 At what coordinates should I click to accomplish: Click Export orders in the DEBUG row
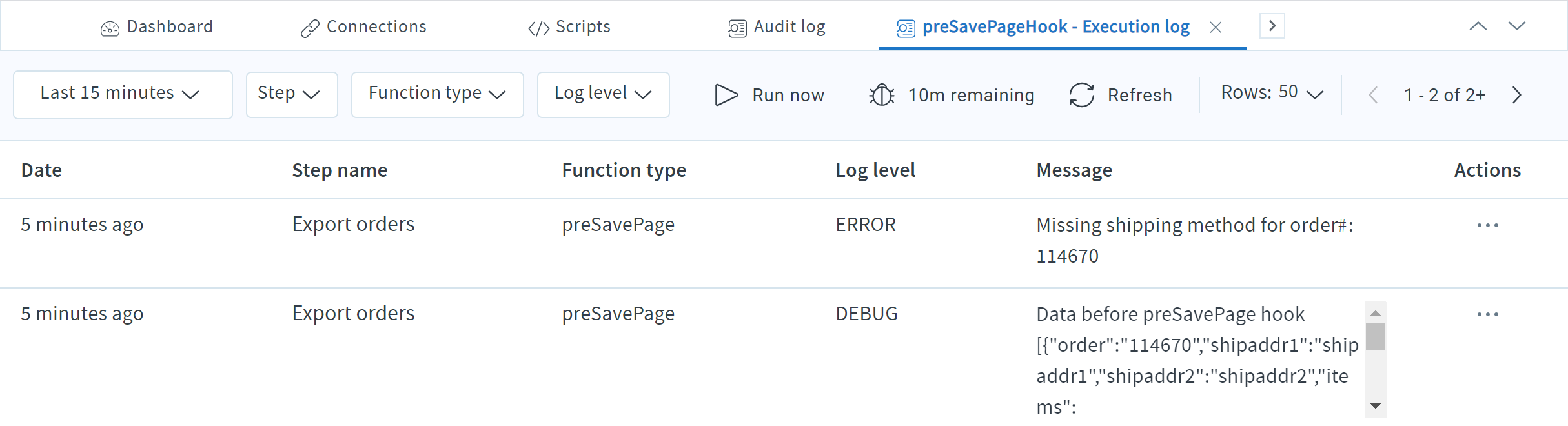coord(353,313)
